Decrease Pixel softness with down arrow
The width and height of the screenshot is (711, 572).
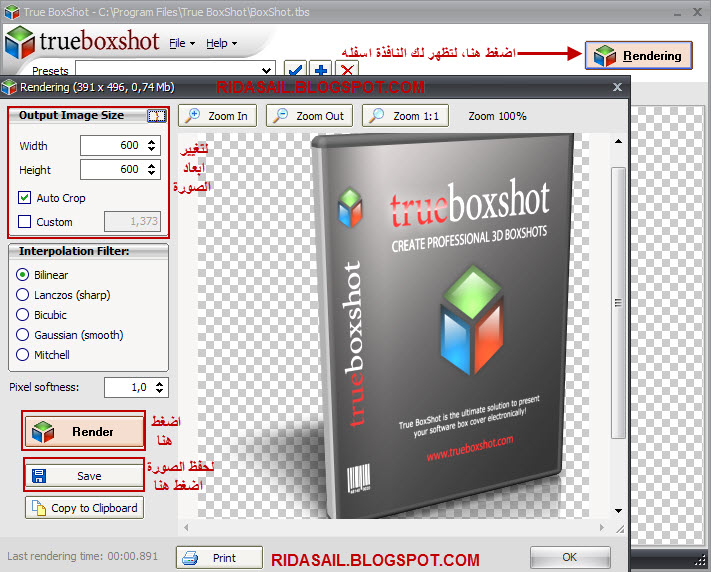coord(159,391)
